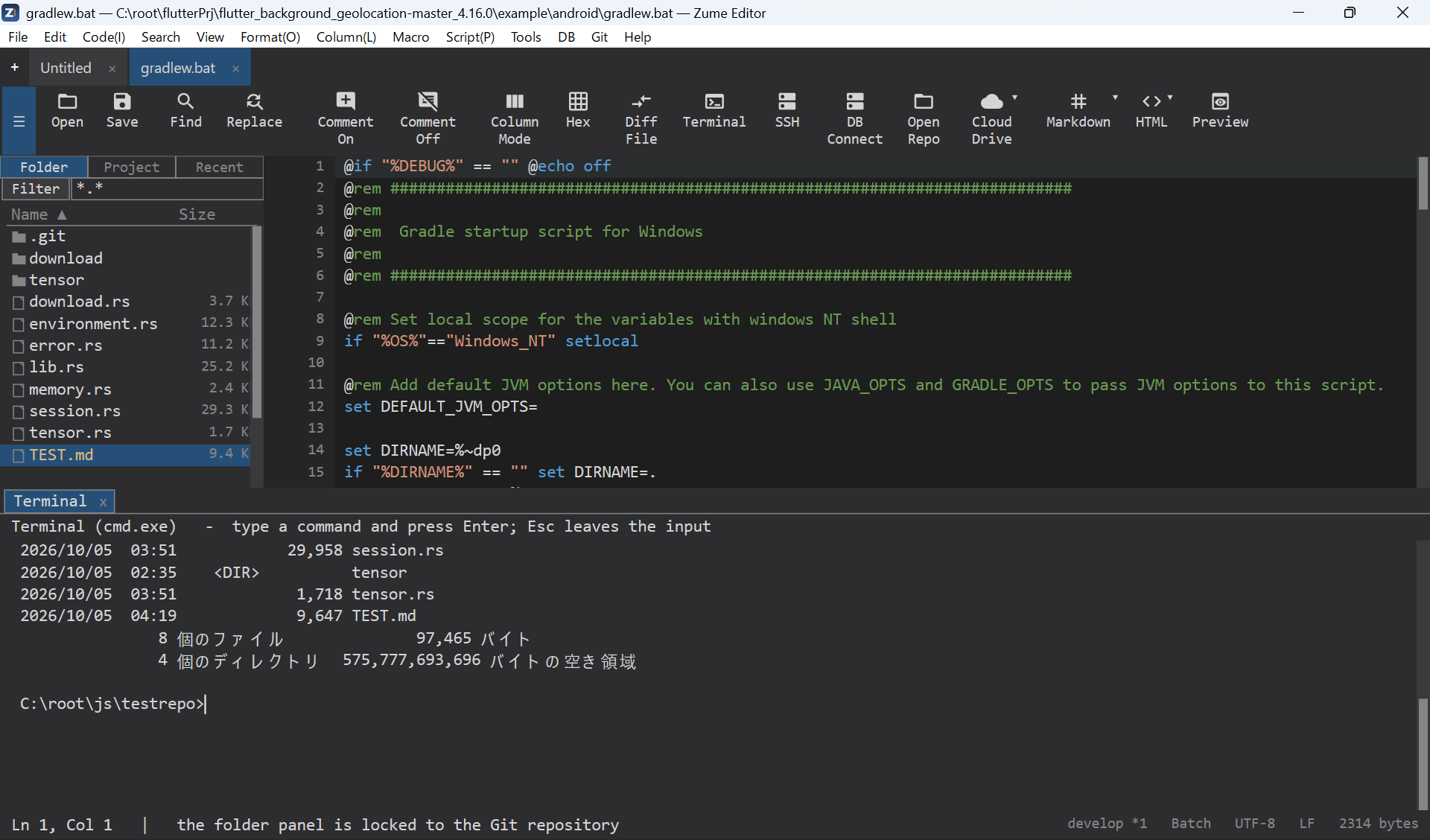This screenshot has height=840, width=1430.
Task: Open the Terminal from toolbar
Action: 714,111
